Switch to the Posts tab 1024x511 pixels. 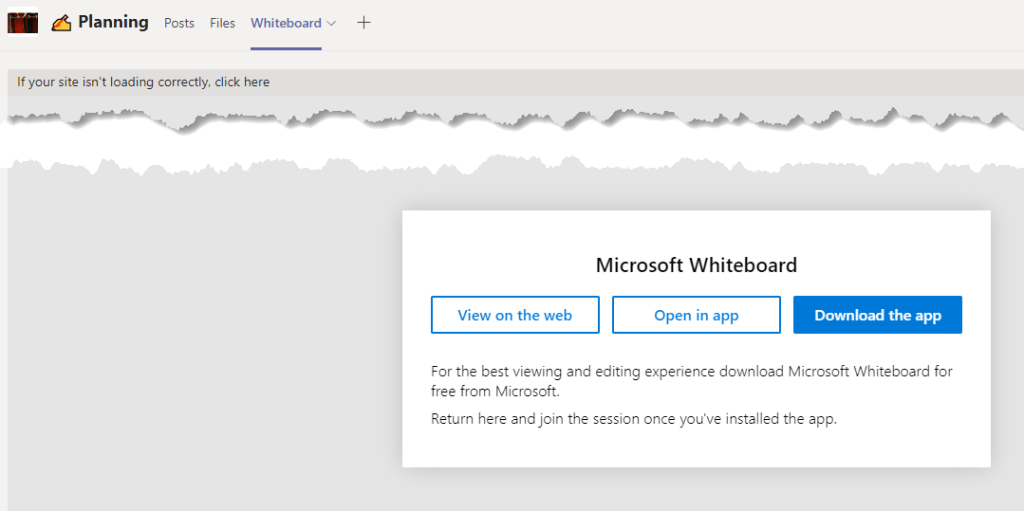click(179, 23)
